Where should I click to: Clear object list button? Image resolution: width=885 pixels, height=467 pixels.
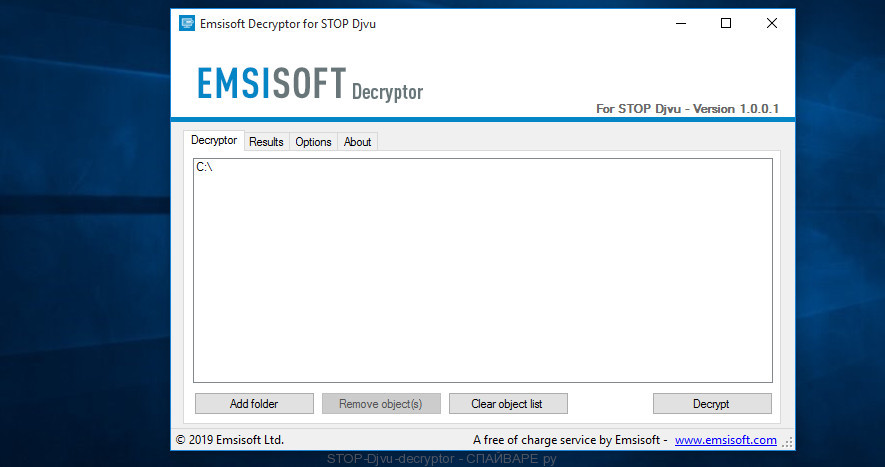point(508,404)
